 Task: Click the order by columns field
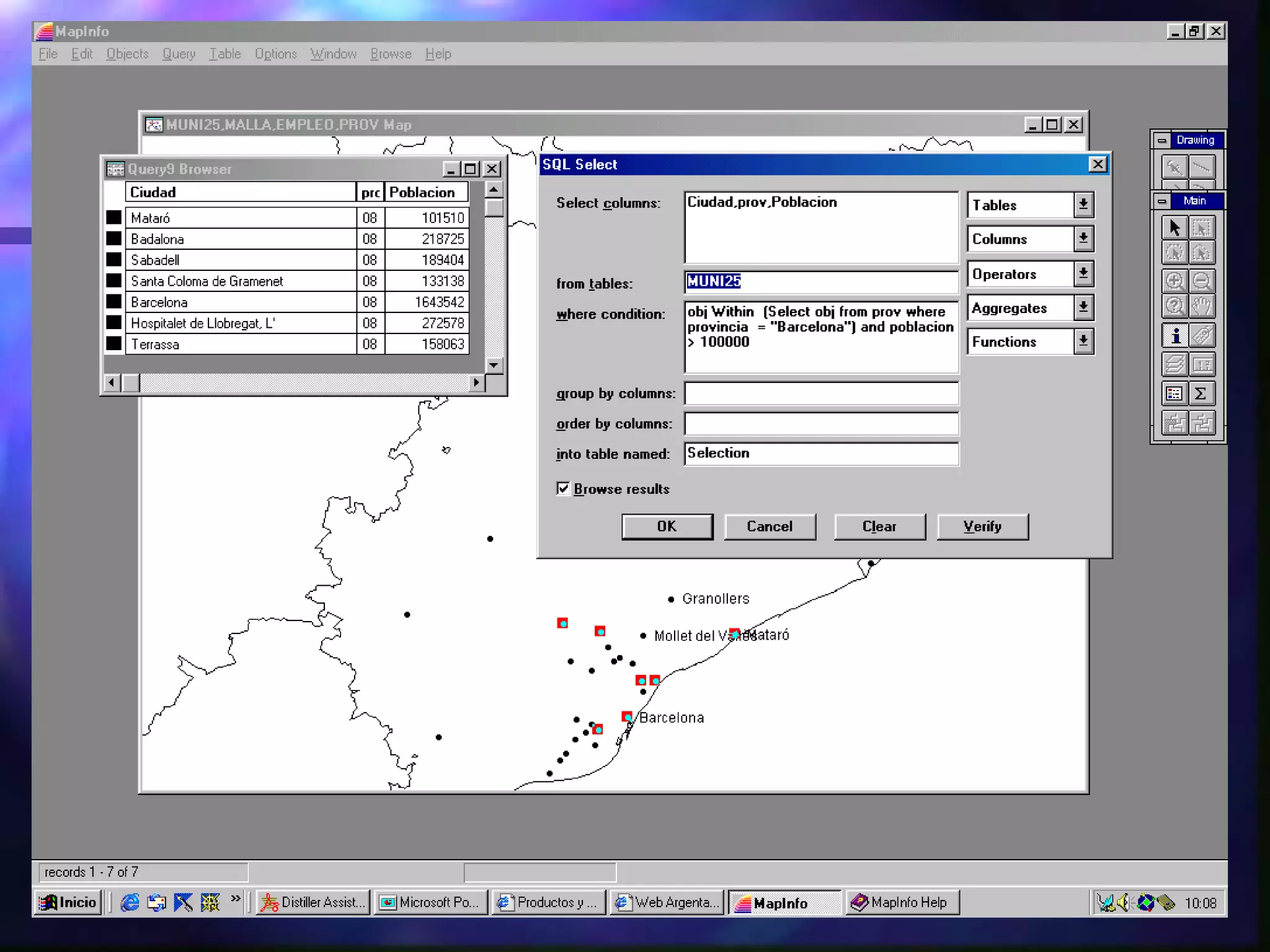point(821,424)
